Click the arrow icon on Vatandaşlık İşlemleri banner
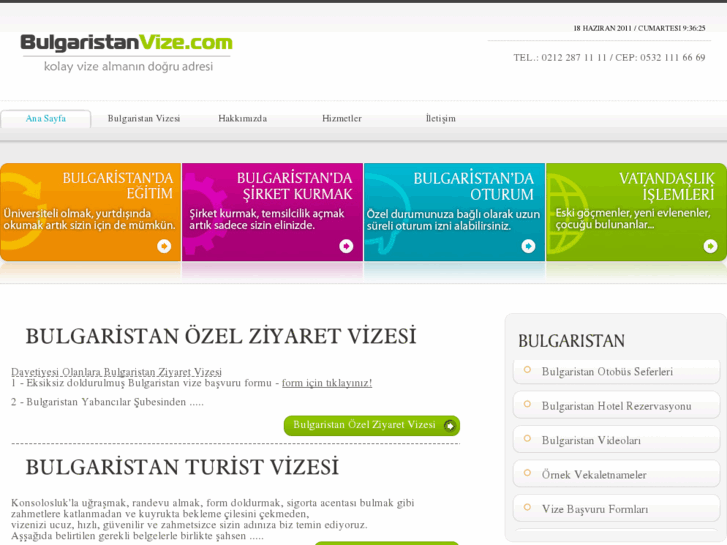Image resolution: width=727 pixels, height=545 pixels. click(710, 246)
